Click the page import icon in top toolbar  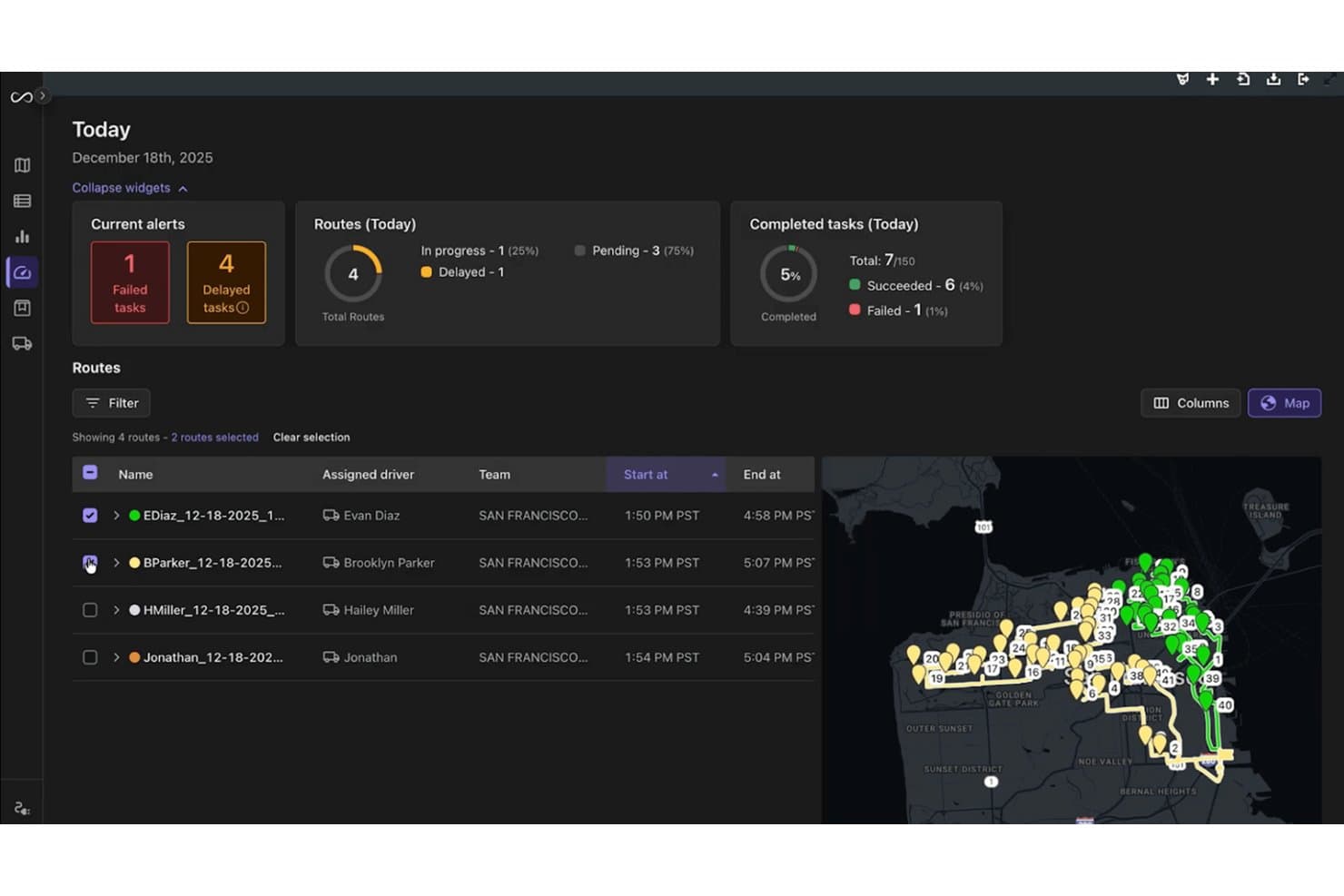1243,79
